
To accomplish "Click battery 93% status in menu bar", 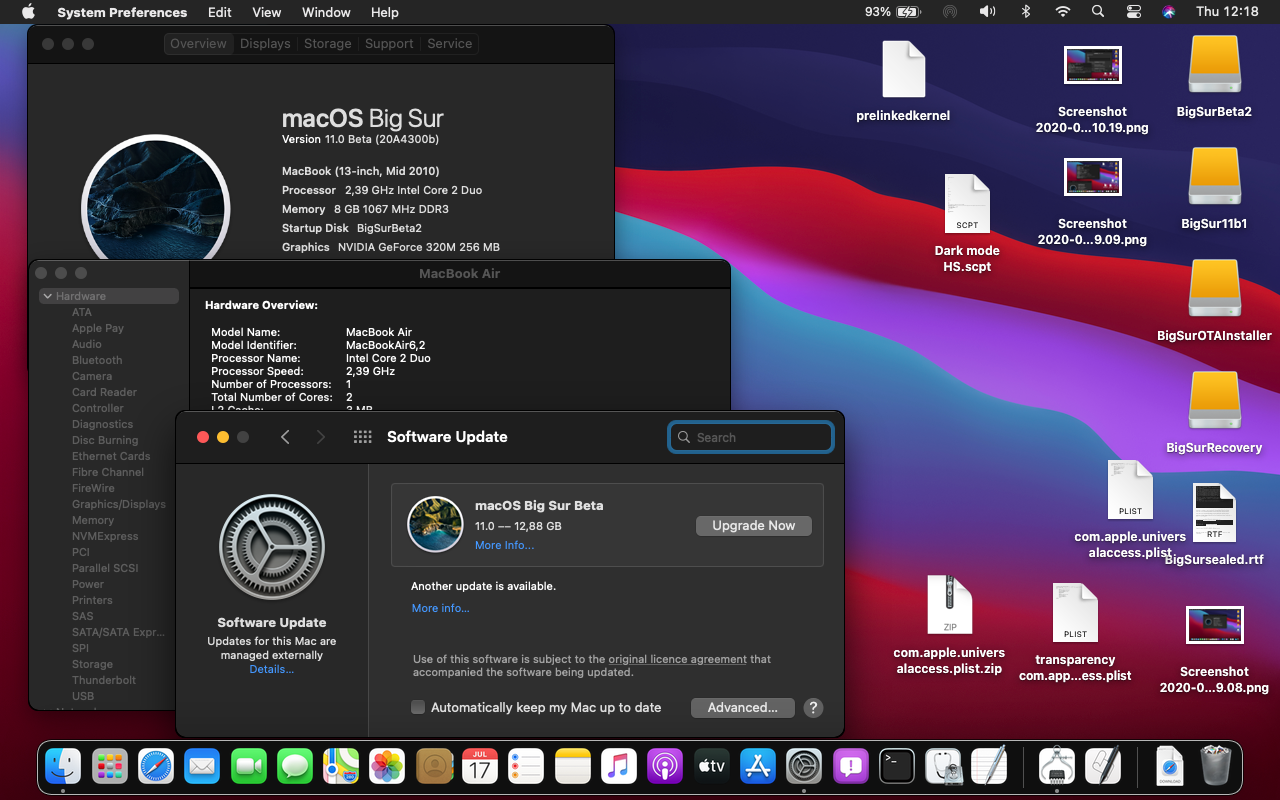I will tap(892, 12).
